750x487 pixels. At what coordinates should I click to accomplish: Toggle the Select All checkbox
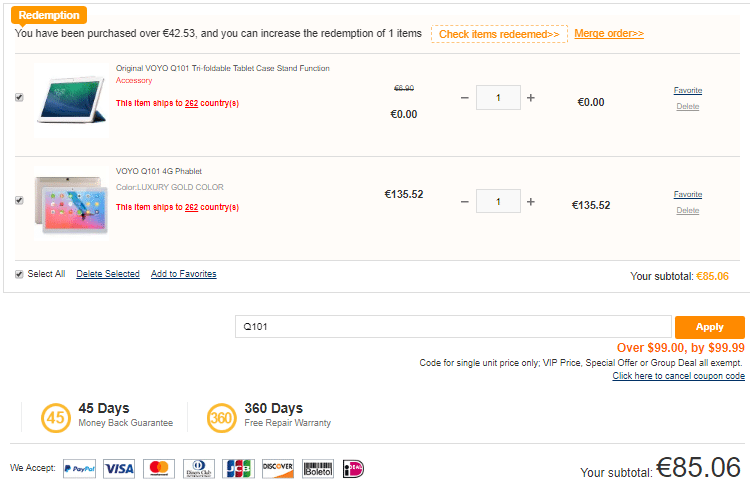19,274
